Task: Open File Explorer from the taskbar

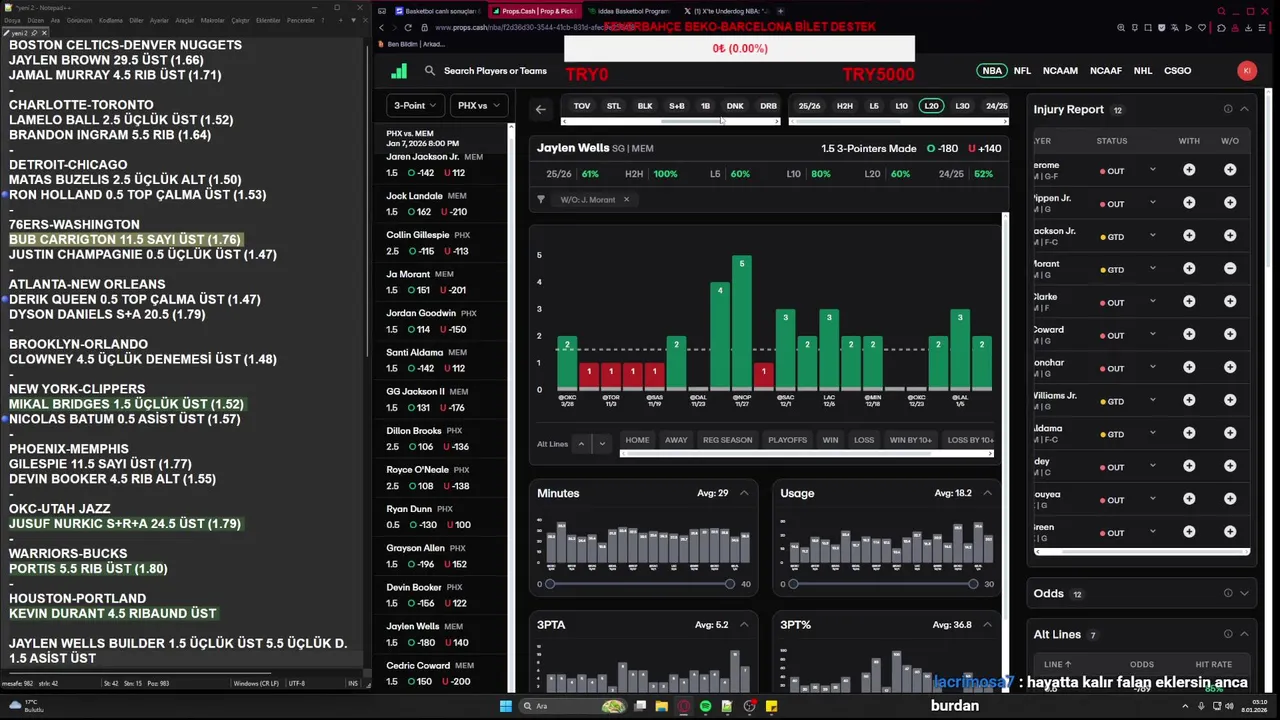Action: pyautogui.click(x=662, y=706)
